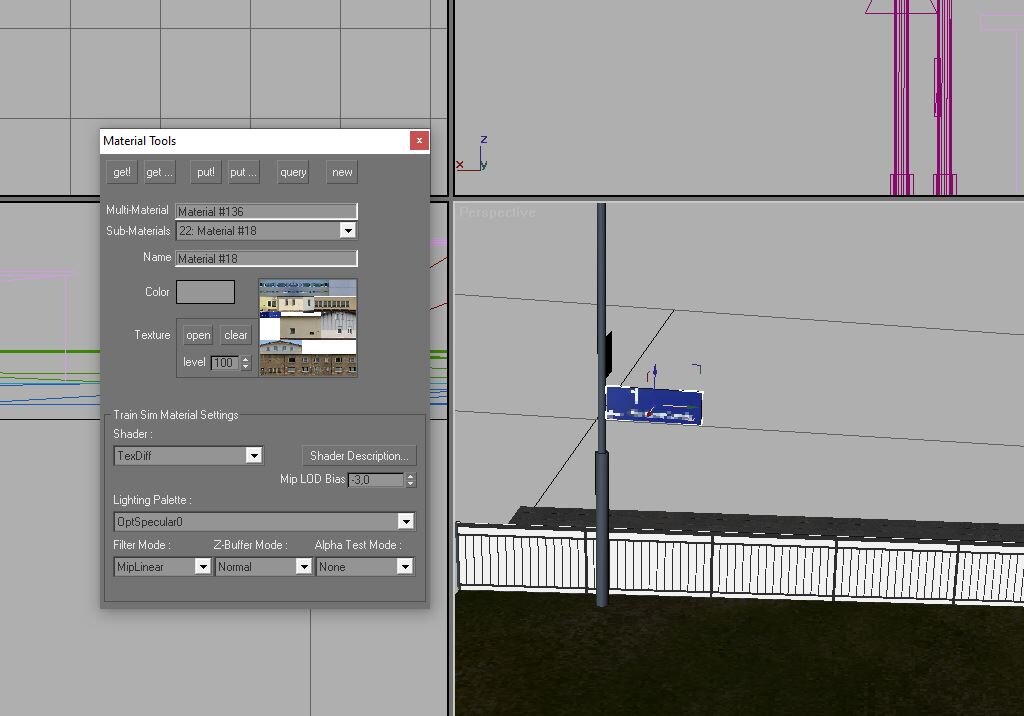Click the 'get!' button
Screen dimensions: 1024x716
coord(121,172)
